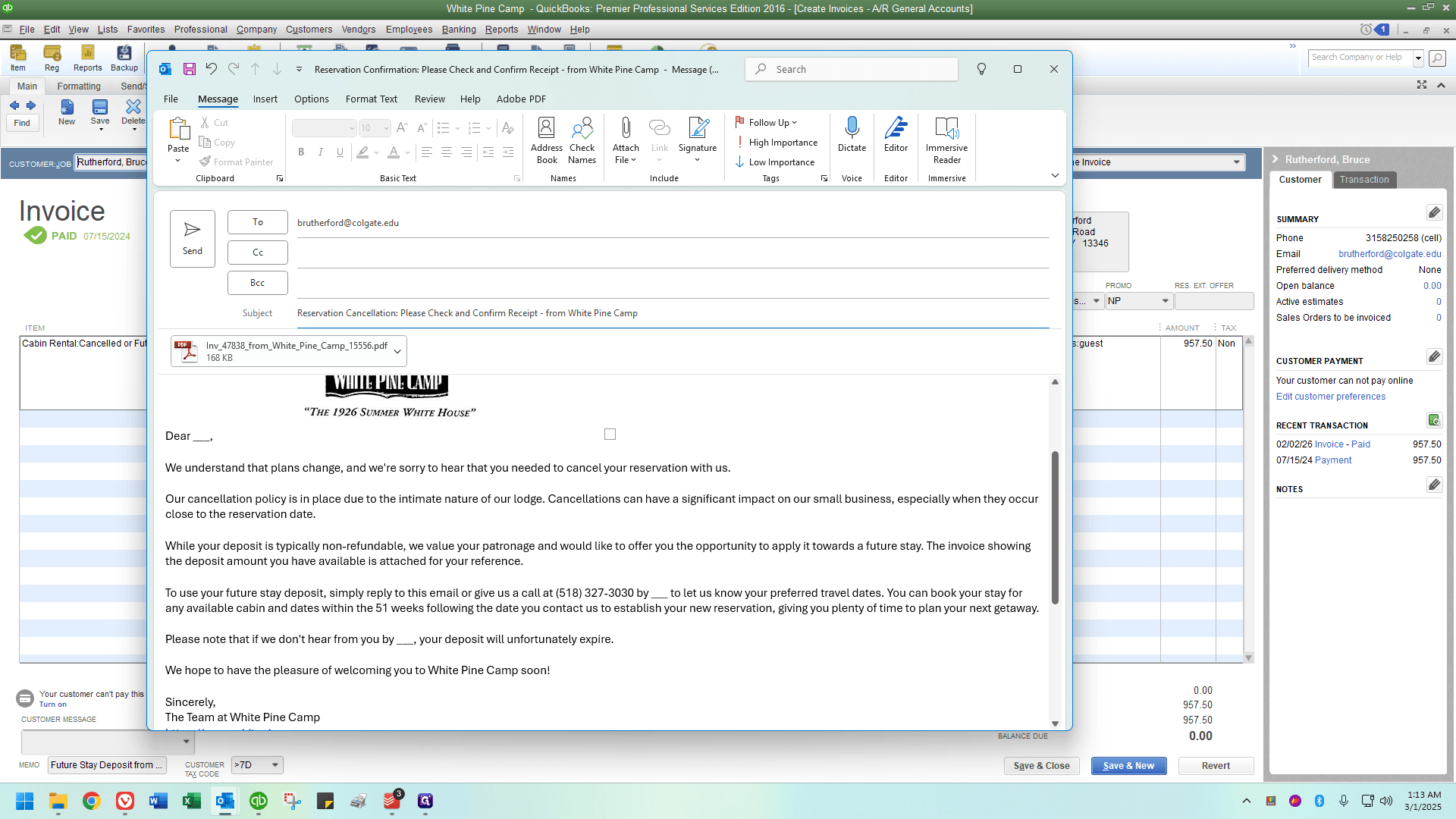Click the Shrink Font icon
This screenshot has width=1456, height=819.
point(422,128)
